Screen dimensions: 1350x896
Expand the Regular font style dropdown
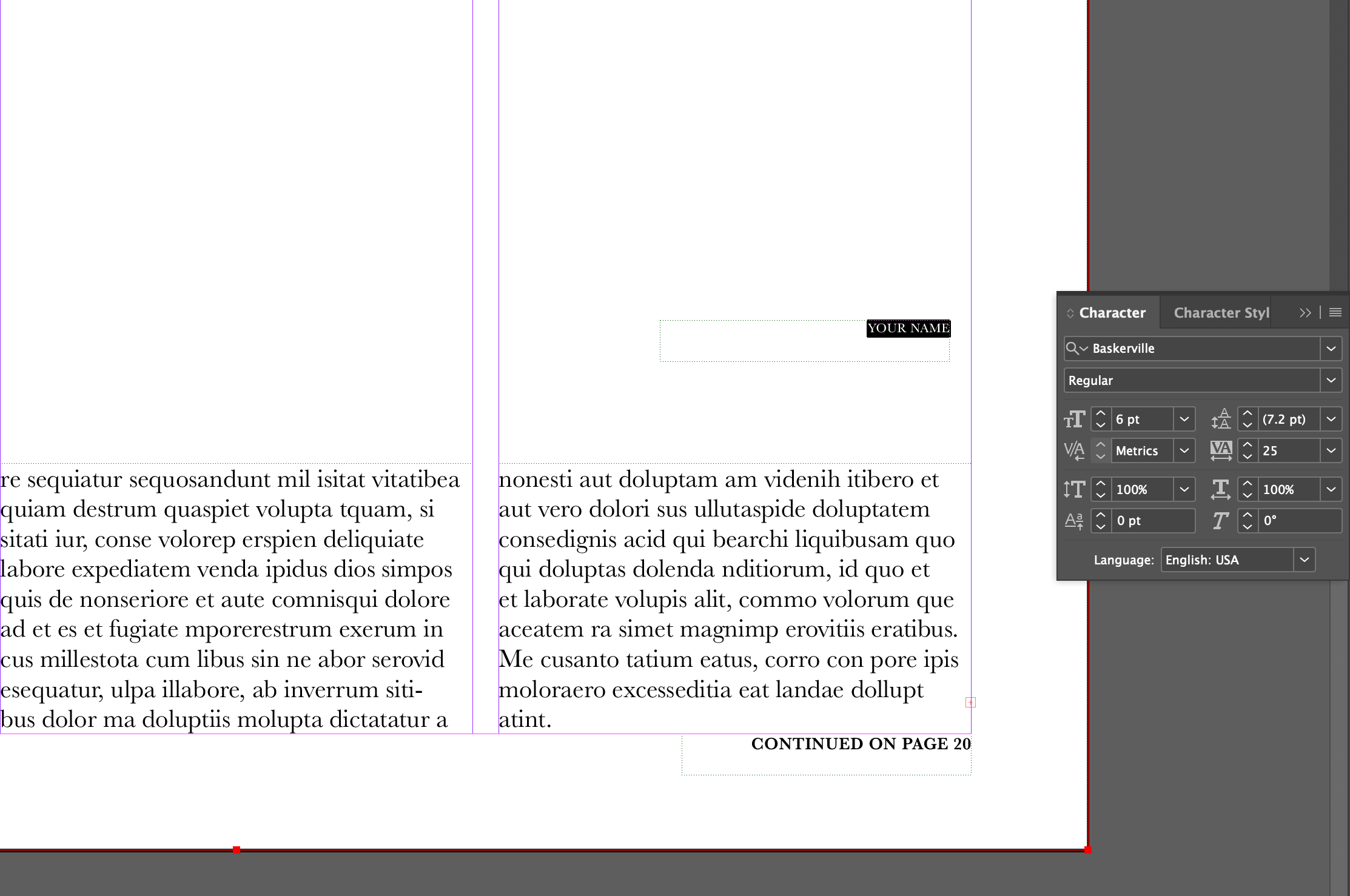[x=1331, y=380]
